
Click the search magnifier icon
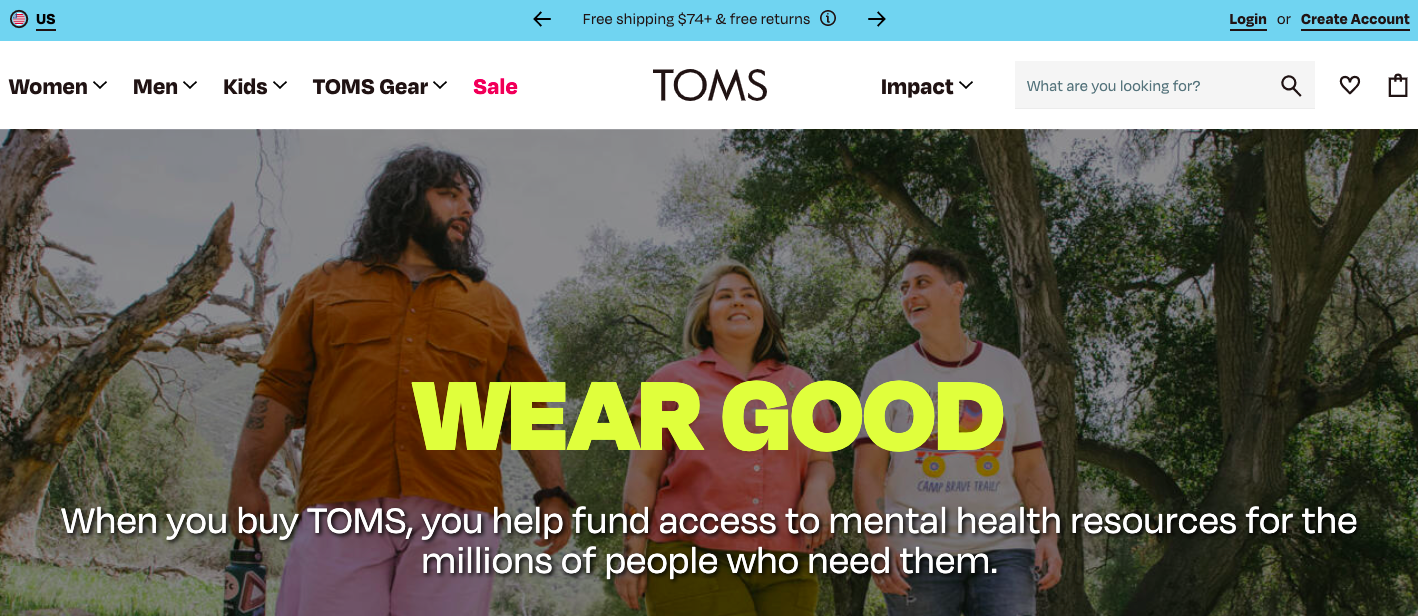pyautogui.click(x=1291, y=86)
